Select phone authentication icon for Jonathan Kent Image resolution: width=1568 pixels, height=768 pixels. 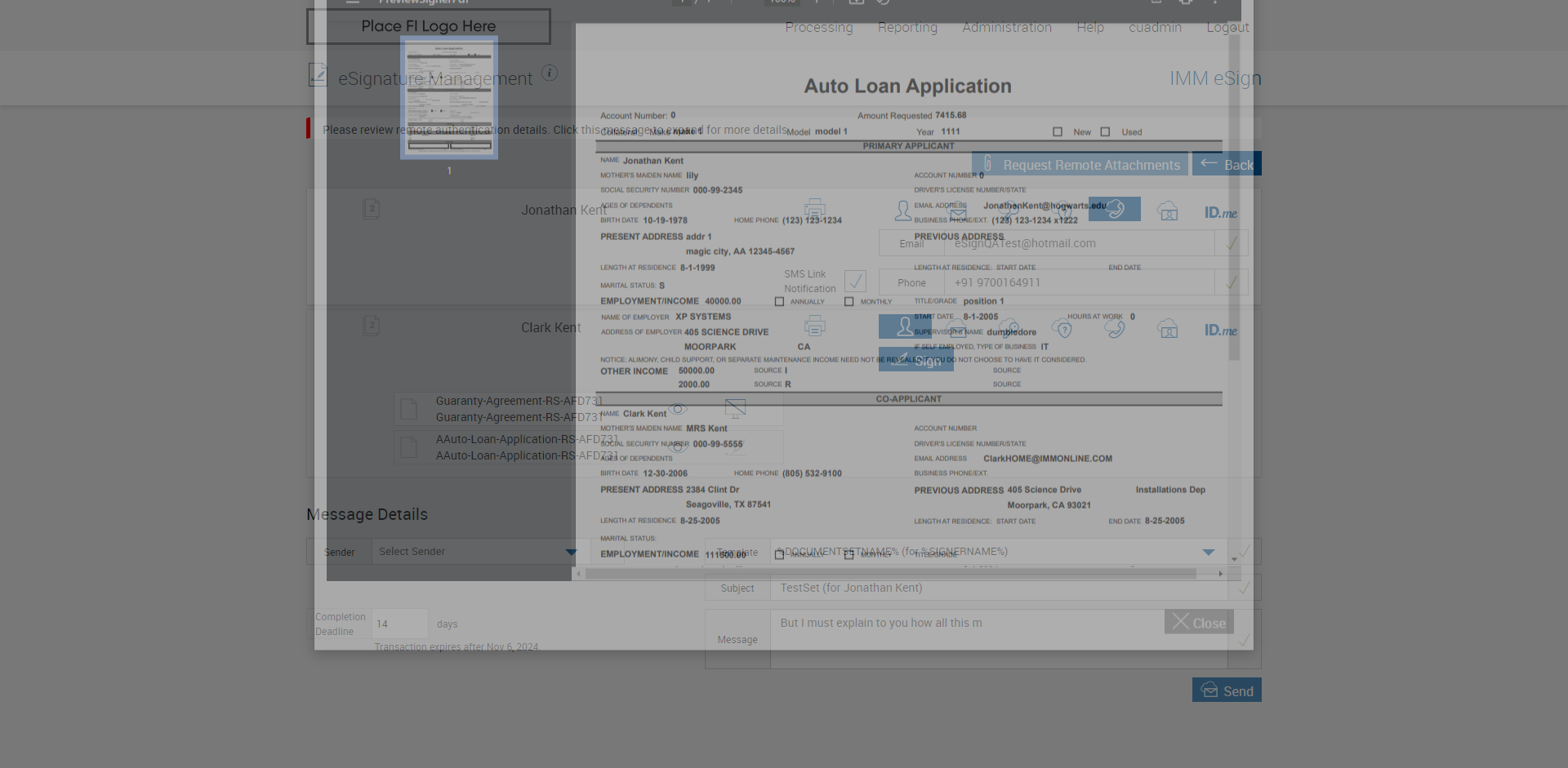[x=1115, y=209]
